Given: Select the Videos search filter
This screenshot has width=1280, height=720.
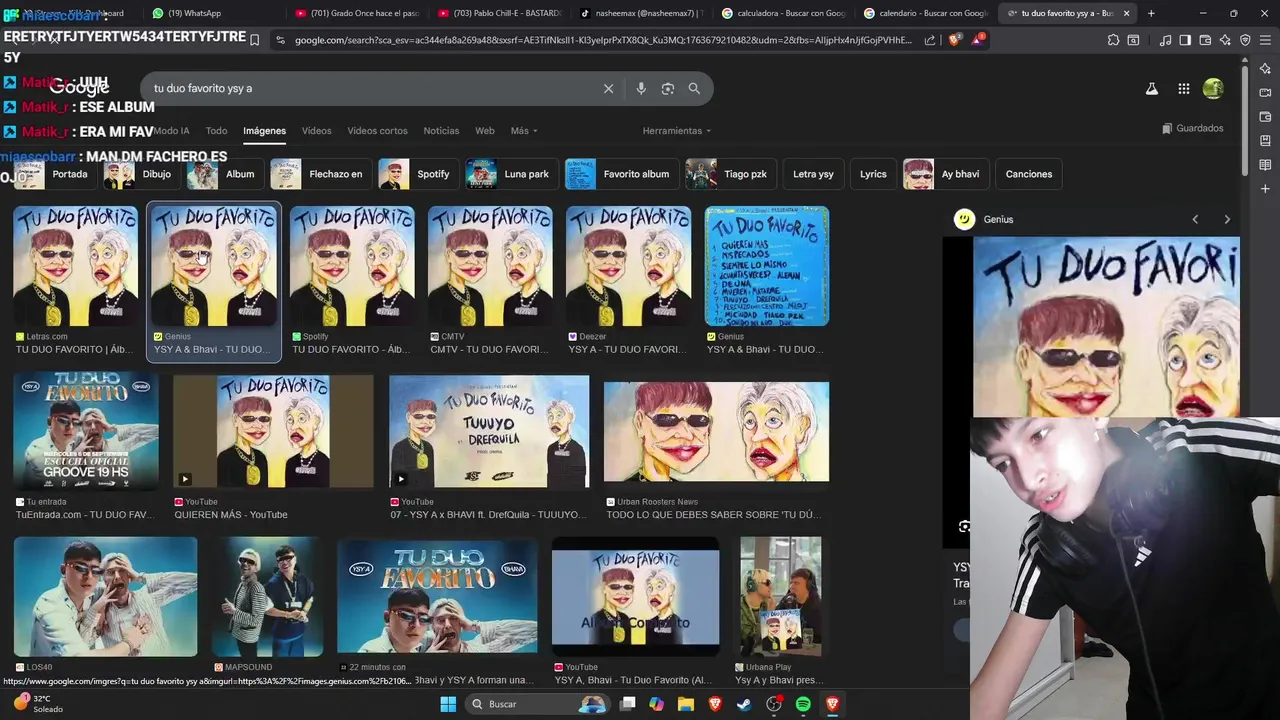Looking at the screenshot, I should click(x=316, y=131).
